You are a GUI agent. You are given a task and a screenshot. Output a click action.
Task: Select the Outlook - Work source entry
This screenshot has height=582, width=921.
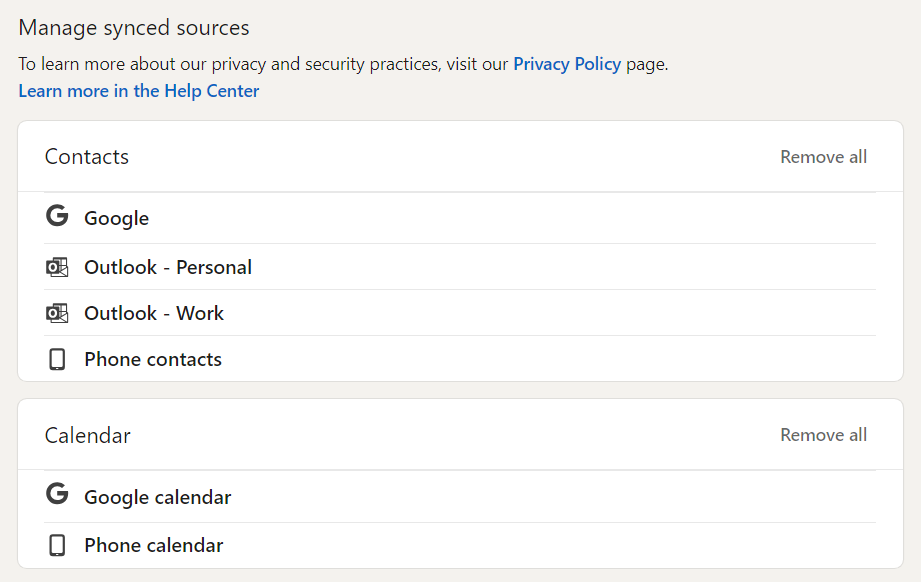click(x=152, y=312)
